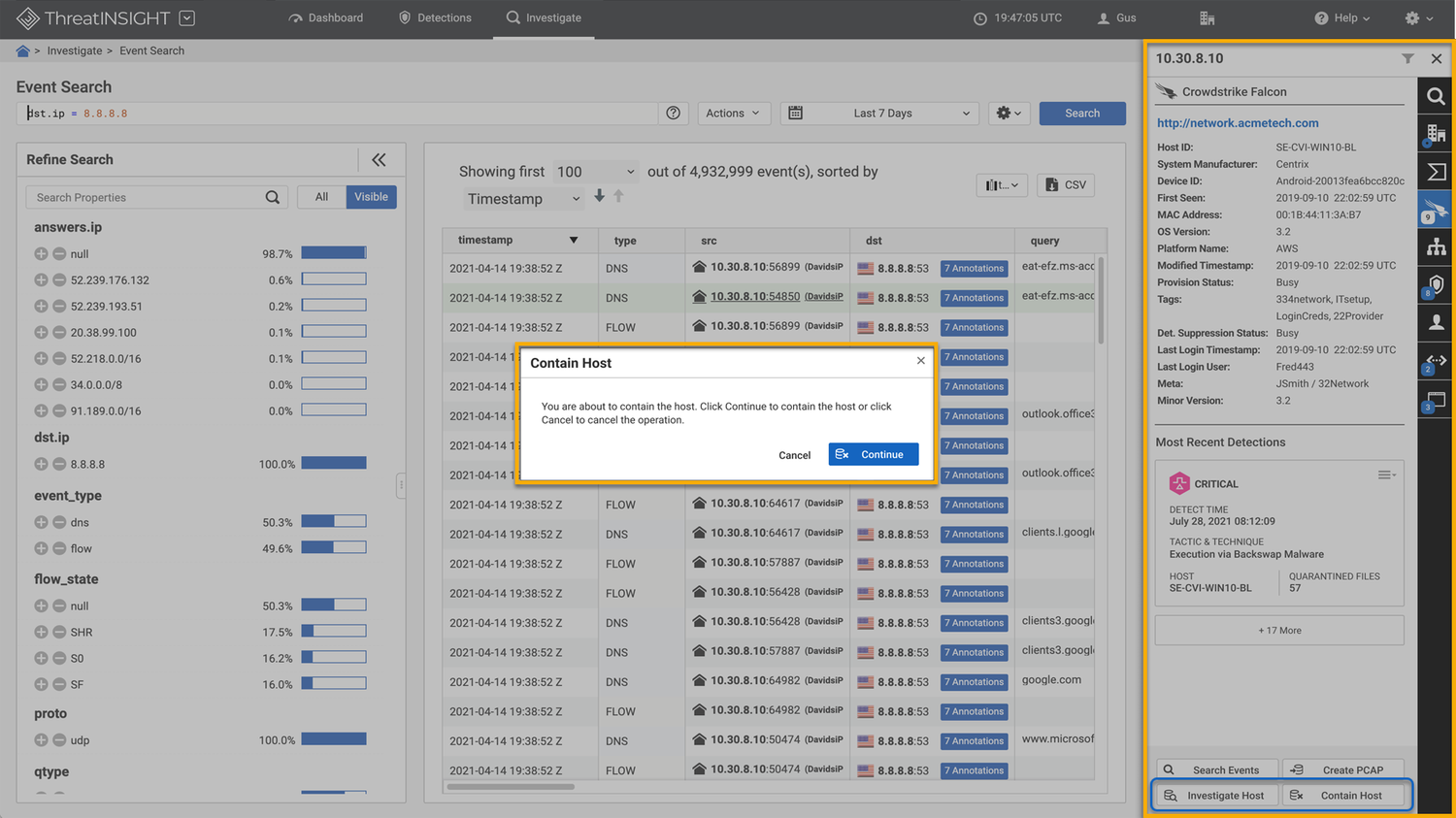Click the dst.ip query input field
This screenshot has width=1456, height=818.
pyautogui.click(x=337, y=114)
